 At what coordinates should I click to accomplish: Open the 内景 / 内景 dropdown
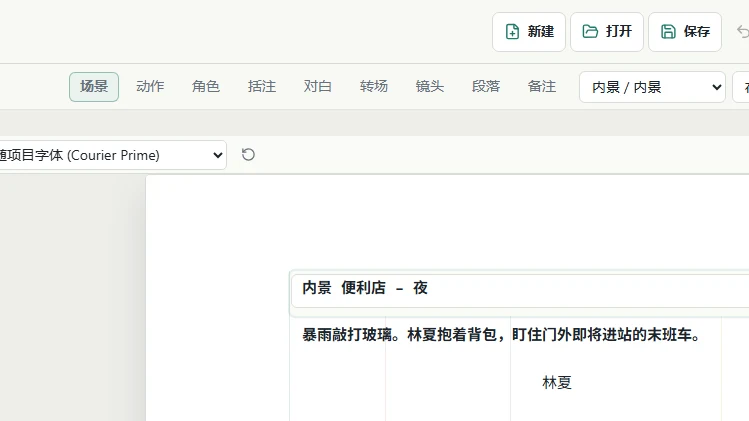(x=653, y=87)
